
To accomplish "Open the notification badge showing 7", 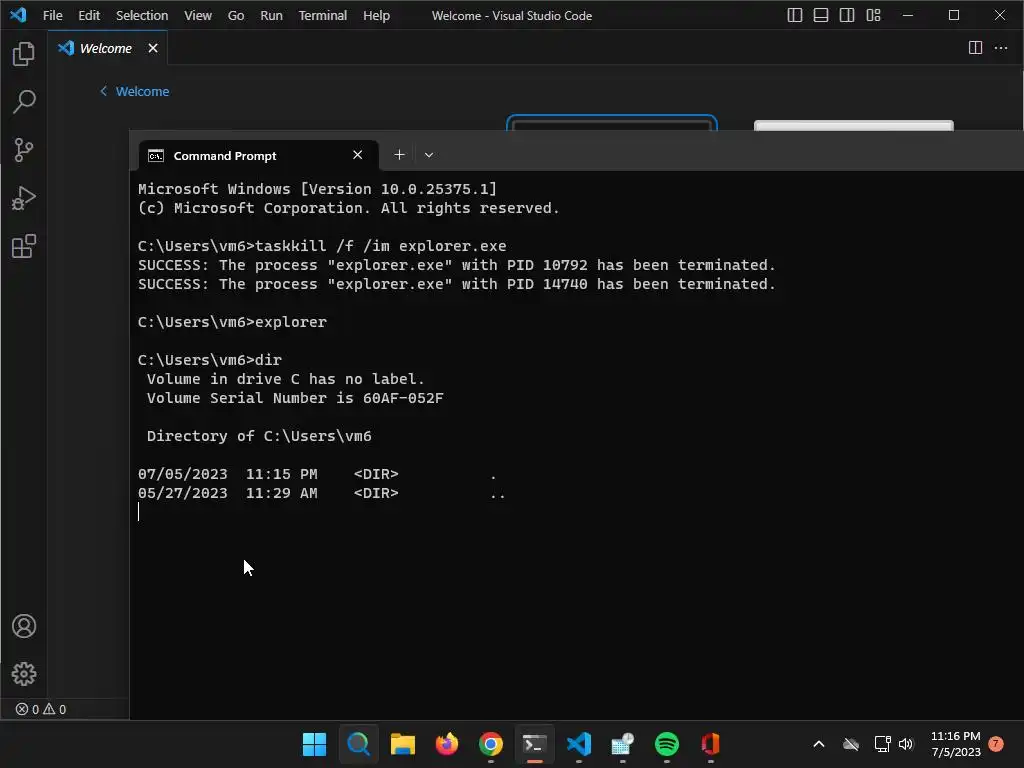I will click(x=996, y=744).
